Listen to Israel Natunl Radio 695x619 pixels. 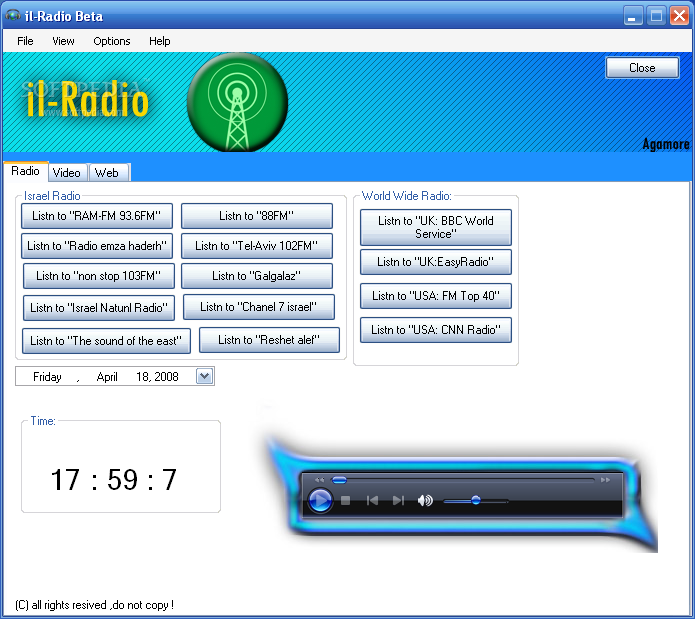coord(98,308)
